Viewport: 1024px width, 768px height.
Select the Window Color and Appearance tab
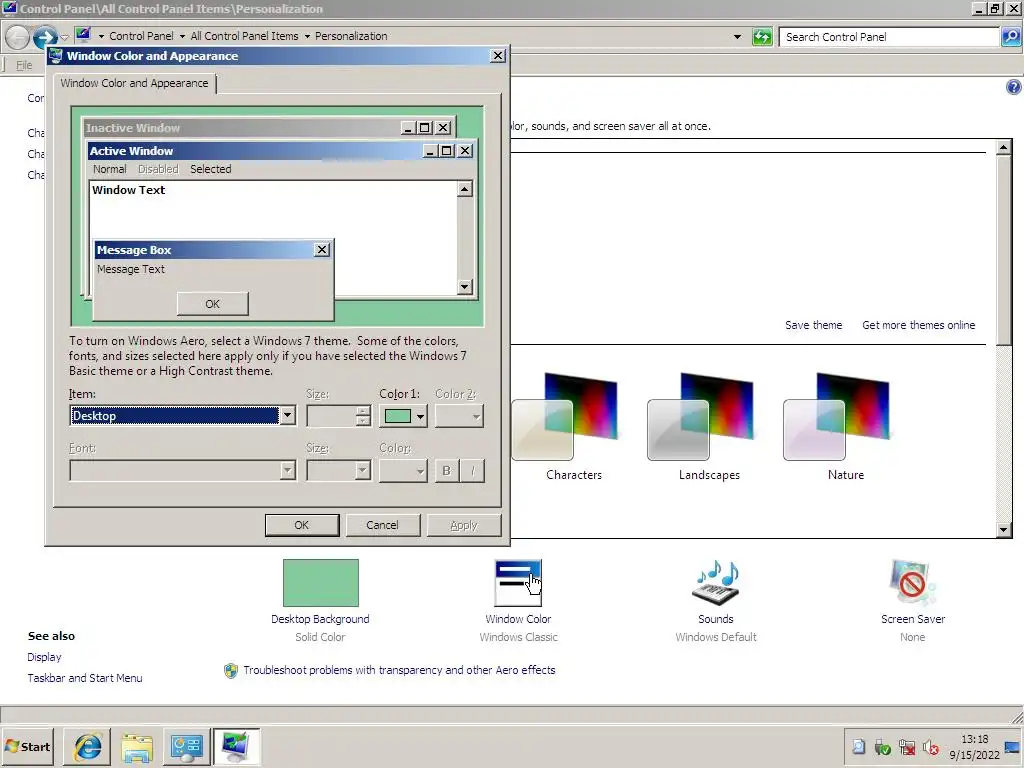[135, 84]
